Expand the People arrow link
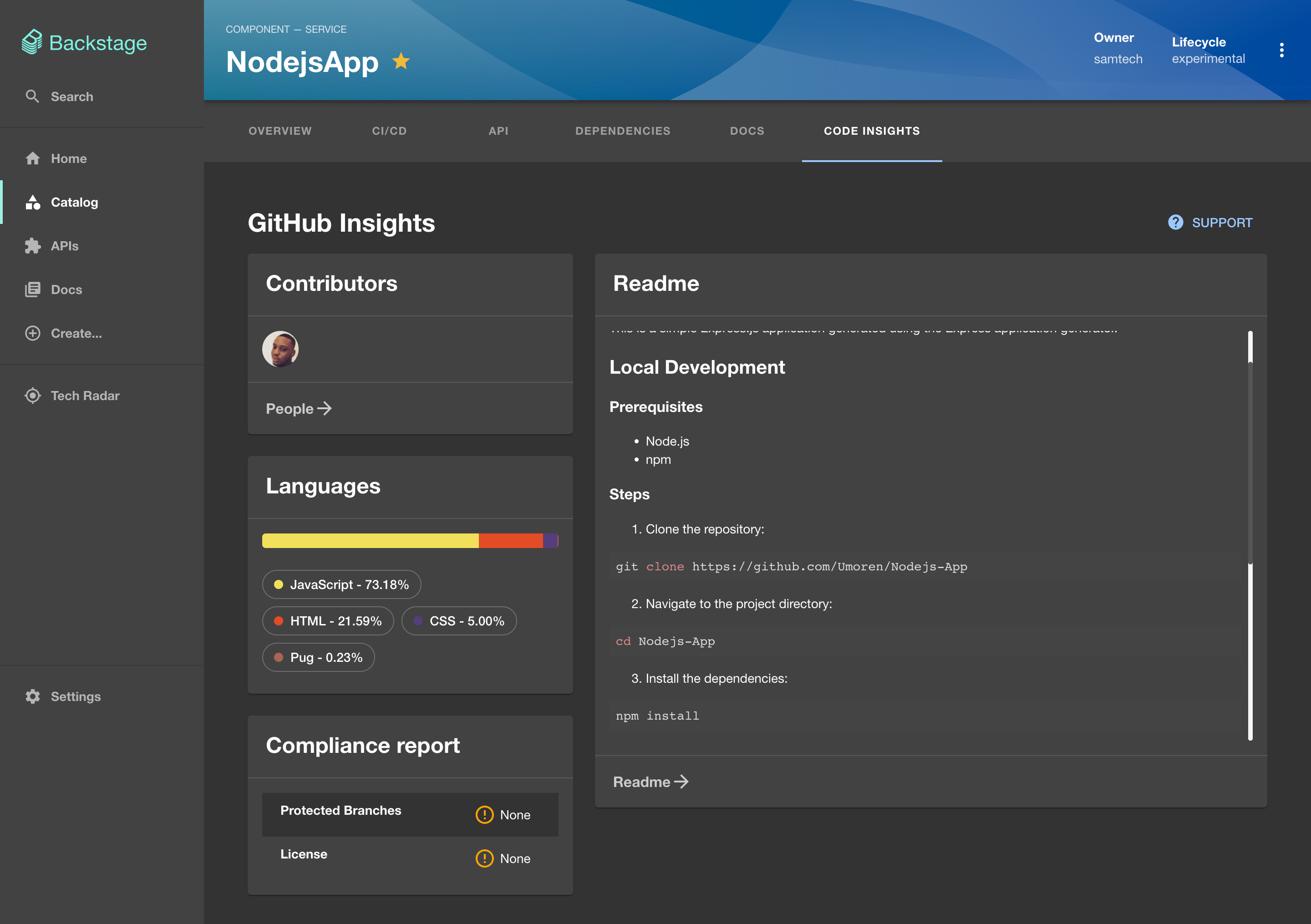This screenshot has height=924, width=1311. pos(298,408)
